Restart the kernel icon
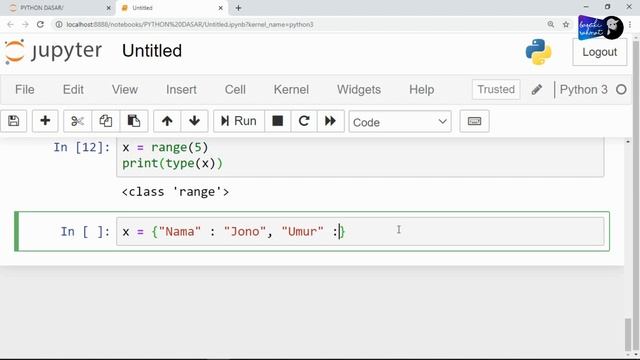 click(304, 121)
